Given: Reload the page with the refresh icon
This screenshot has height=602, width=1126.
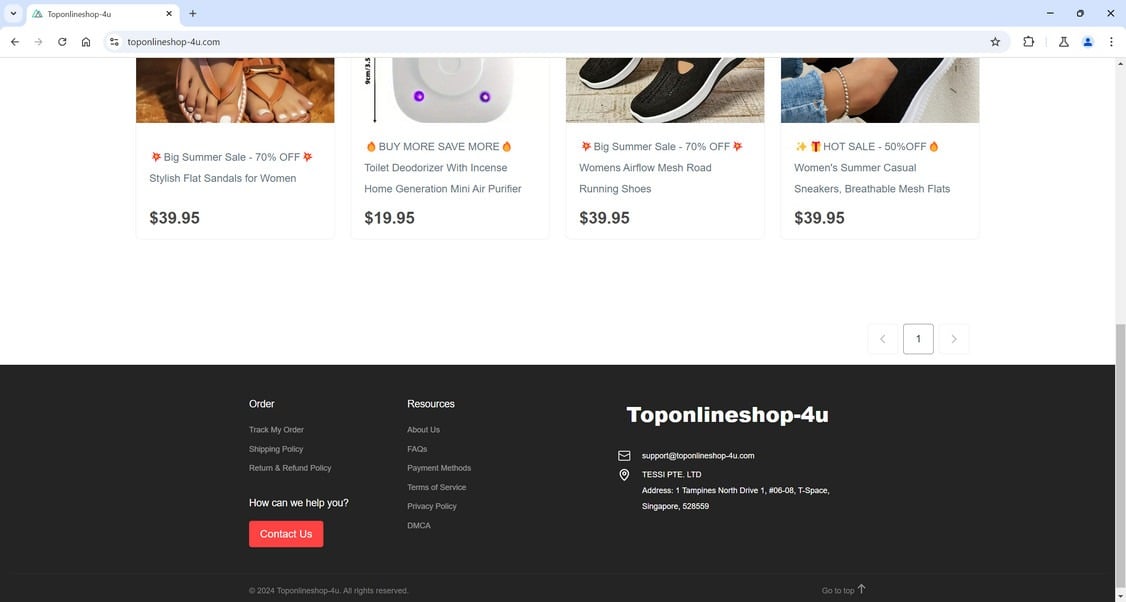Looking at the screenshot, I should (x=62, y=42).
